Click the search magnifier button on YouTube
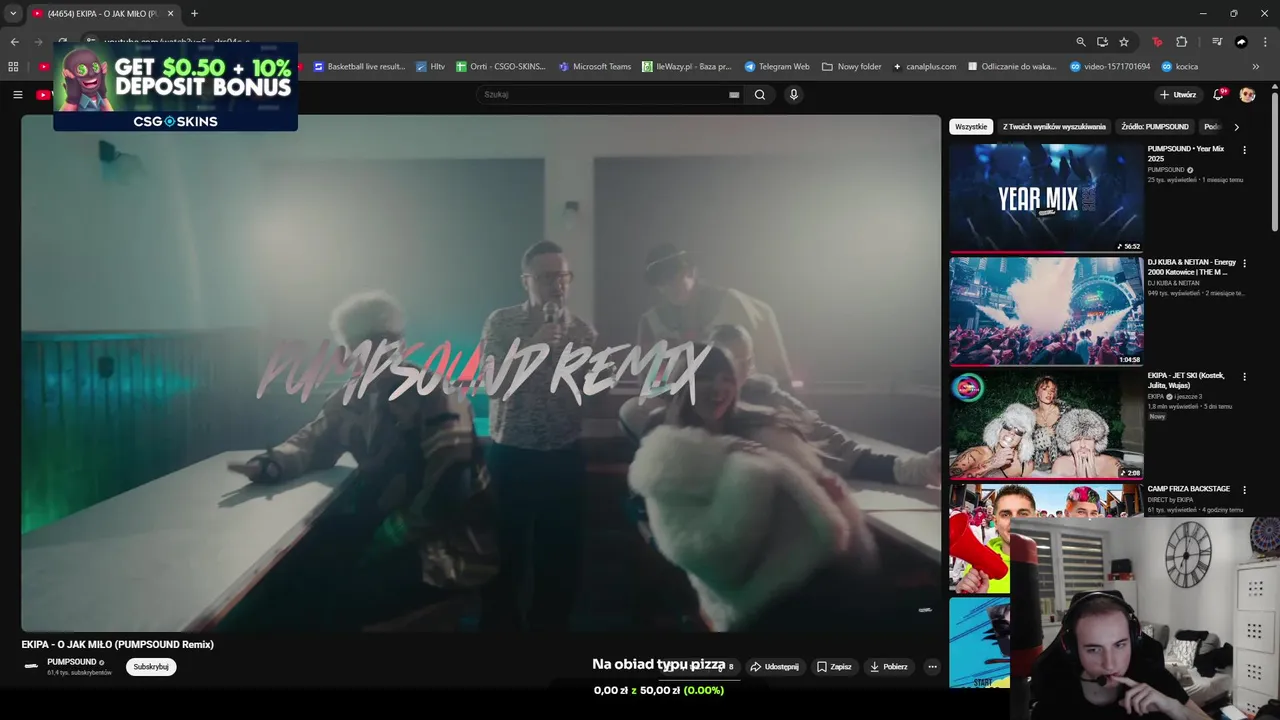Screen dimensions: 1280x720 (x=760, y=95)
